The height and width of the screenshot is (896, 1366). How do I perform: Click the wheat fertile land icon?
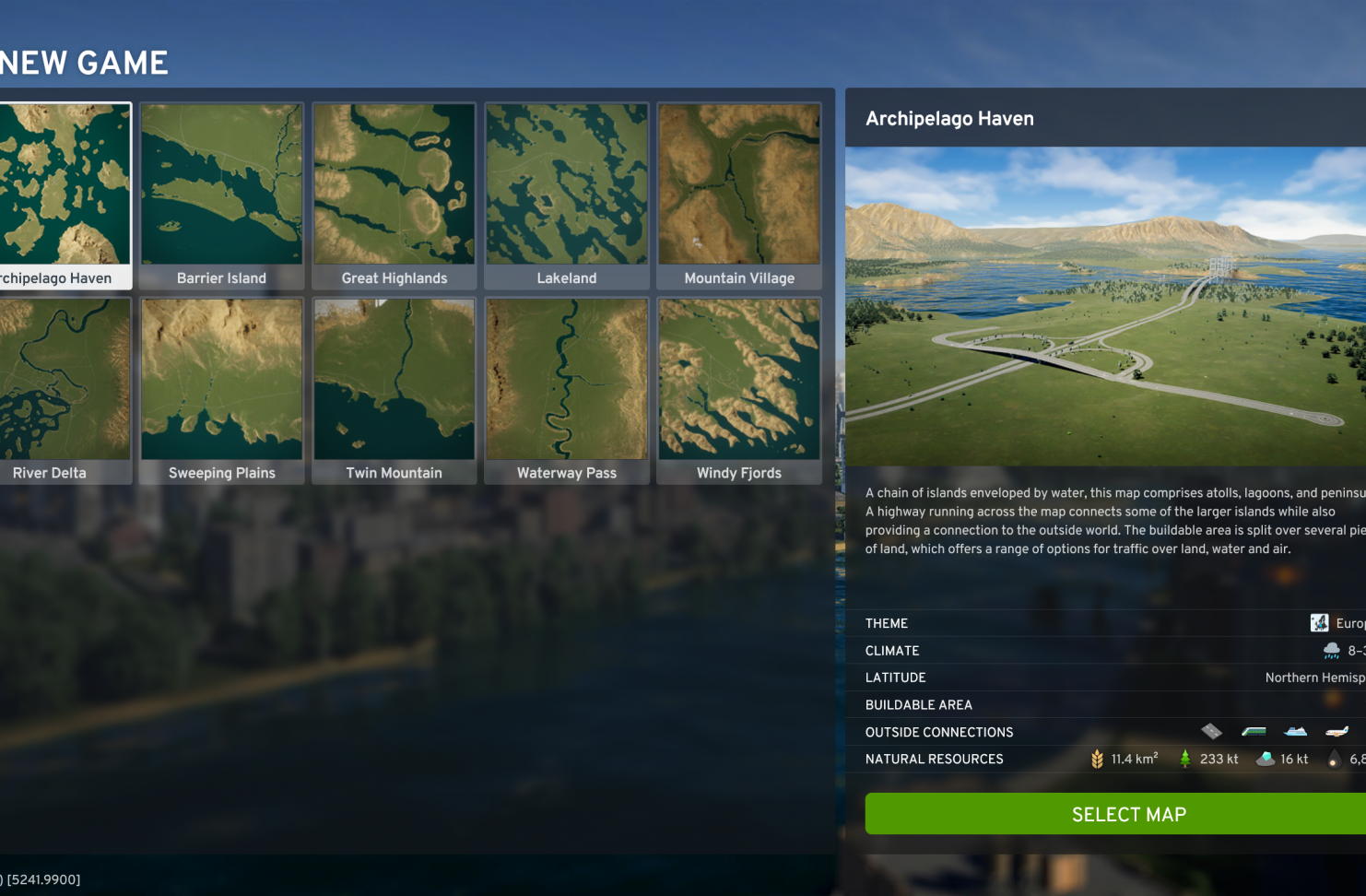1097,759
